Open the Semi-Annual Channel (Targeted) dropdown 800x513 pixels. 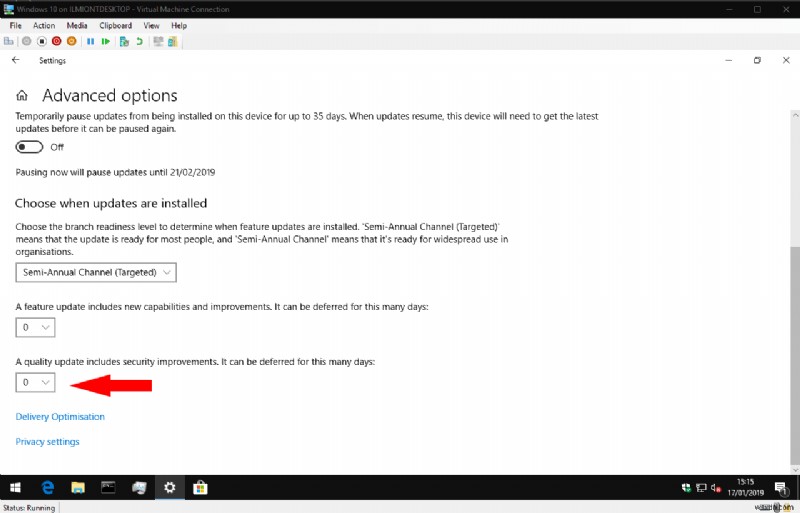pyautogui.click(x=96, y=272)
